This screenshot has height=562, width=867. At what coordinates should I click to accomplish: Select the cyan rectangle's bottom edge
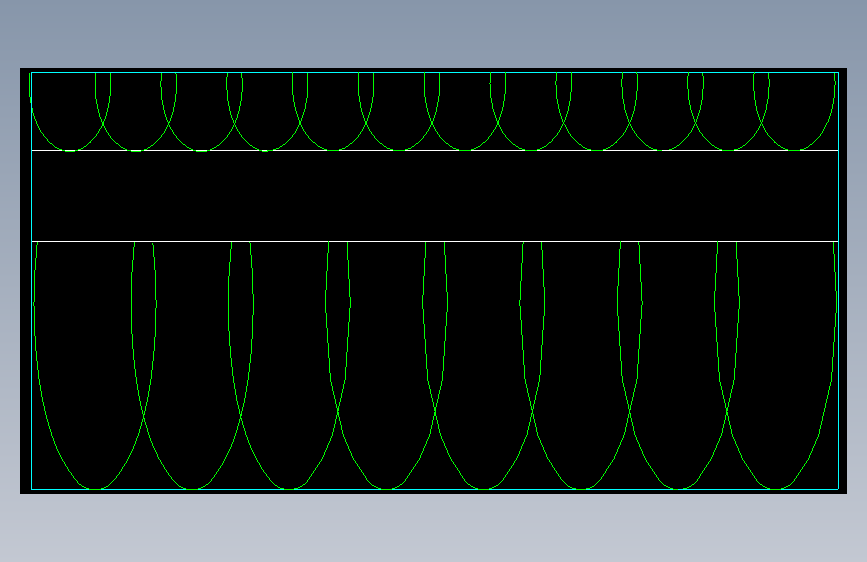(435, 489)
